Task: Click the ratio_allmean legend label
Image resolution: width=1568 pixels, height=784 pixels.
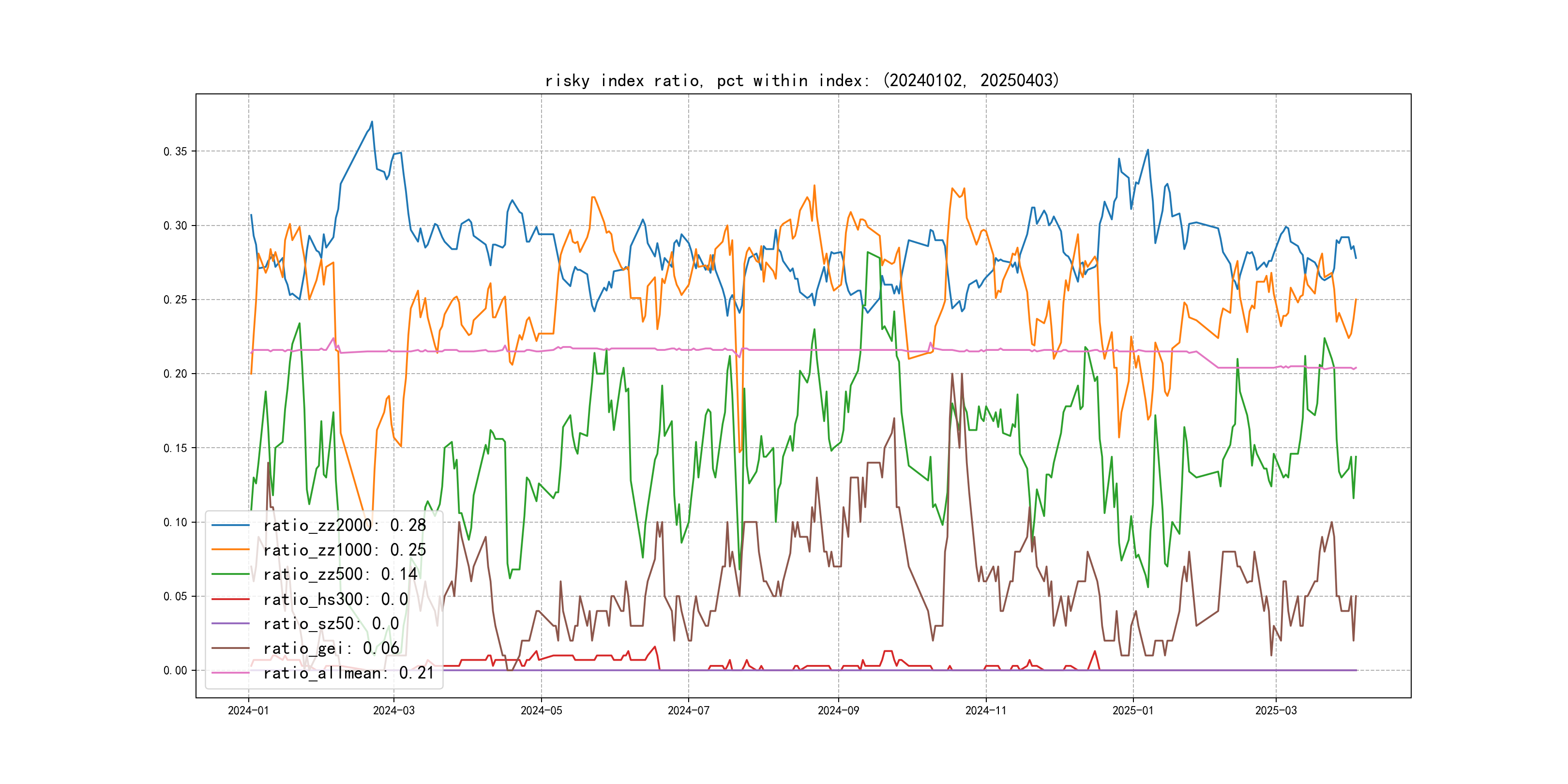Action: point(348,673)
